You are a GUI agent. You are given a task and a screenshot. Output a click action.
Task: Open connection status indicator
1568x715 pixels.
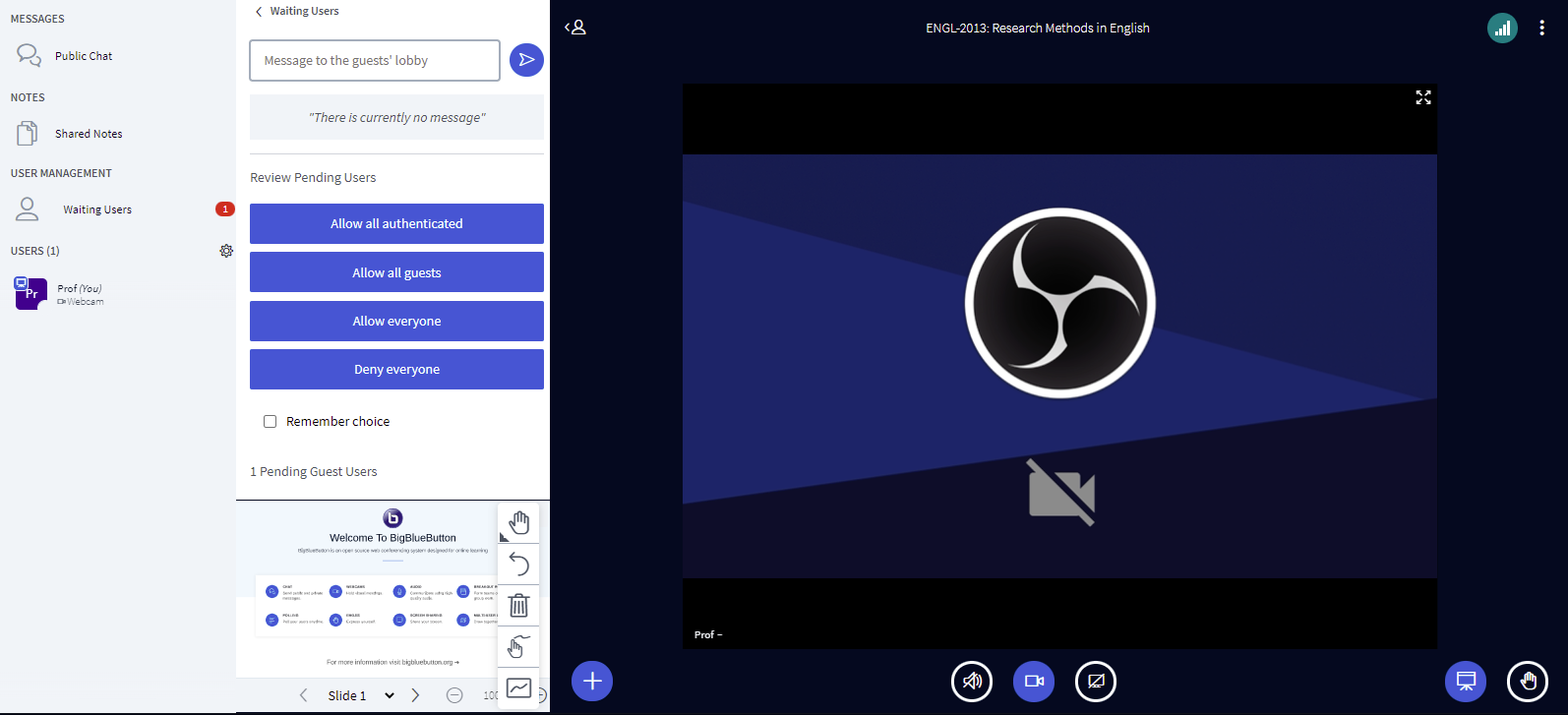(1502, 29)
